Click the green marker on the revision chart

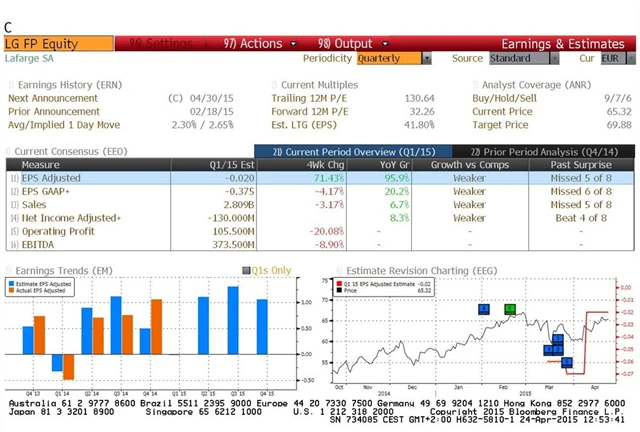(x=510, y=309)
